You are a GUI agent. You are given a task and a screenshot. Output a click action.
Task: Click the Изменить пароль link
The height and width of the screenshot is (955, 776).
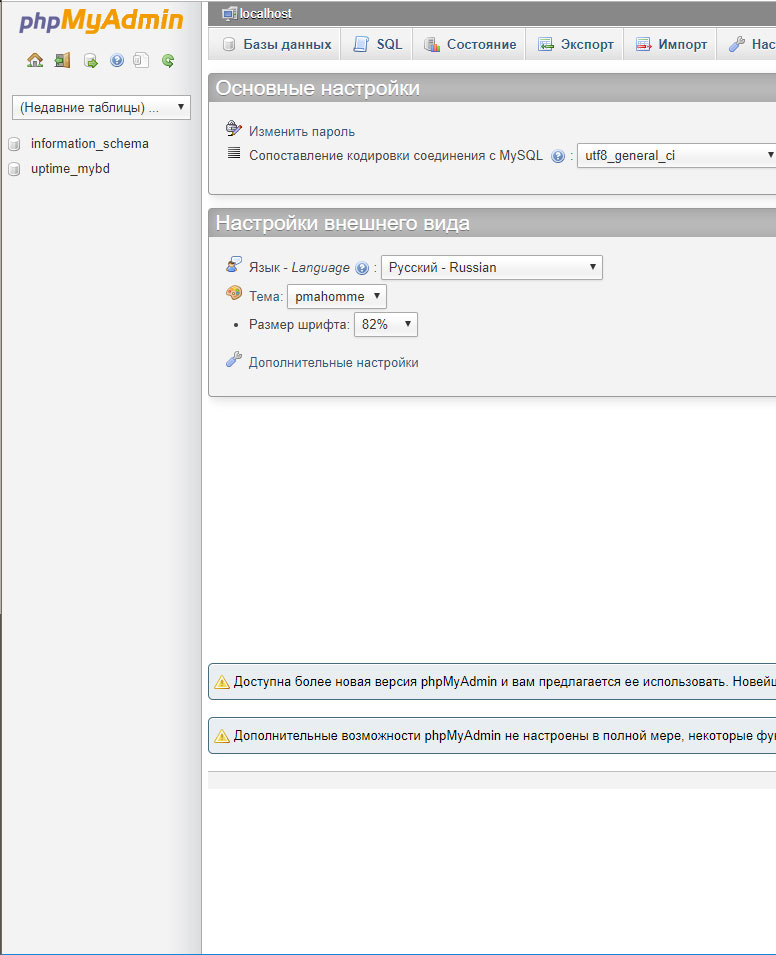(x=302, y=132)
